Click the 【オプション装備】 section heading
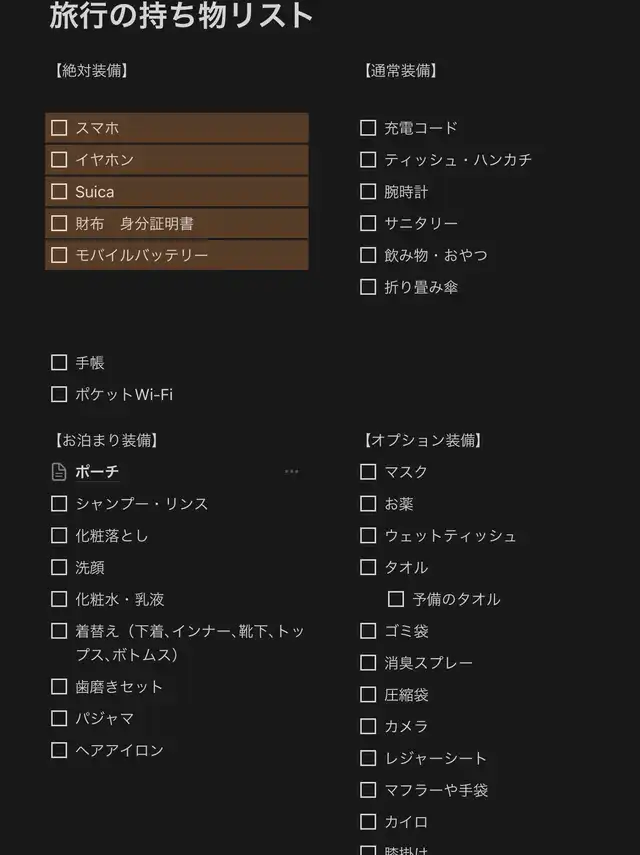This screenshot has height=855, width=640. 423,440
